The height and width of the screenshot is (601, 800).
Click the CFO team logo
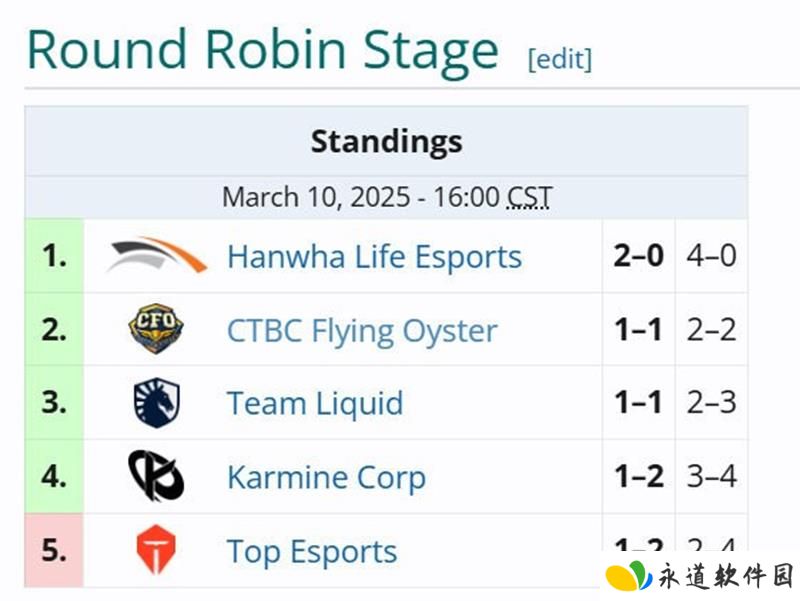156,329
